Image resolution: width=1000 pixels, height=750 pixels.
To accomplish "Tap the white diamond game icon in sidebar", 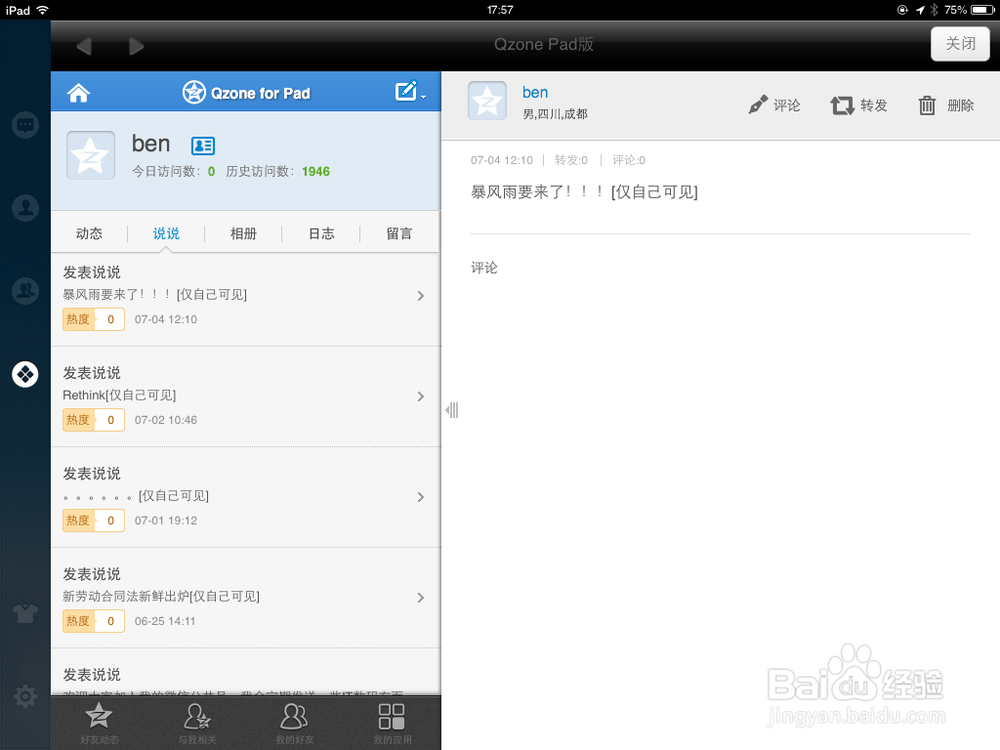I will pos(25,374).
